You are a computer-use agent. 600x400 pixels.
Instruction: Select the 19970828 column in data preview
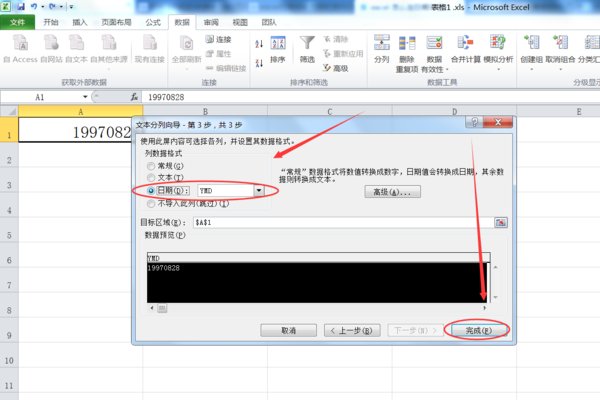316,282
